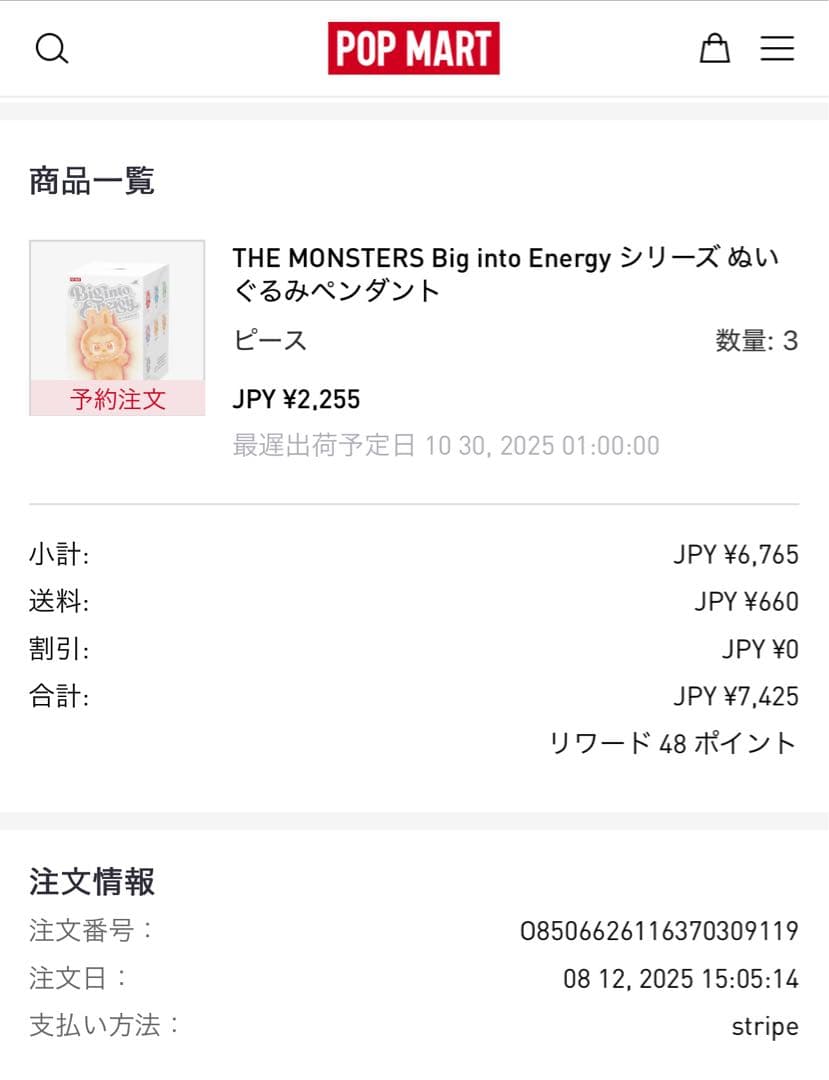The image size is (829, 1080).
Task: Open the search magnifier icon
Action: [x=52, y=49]
